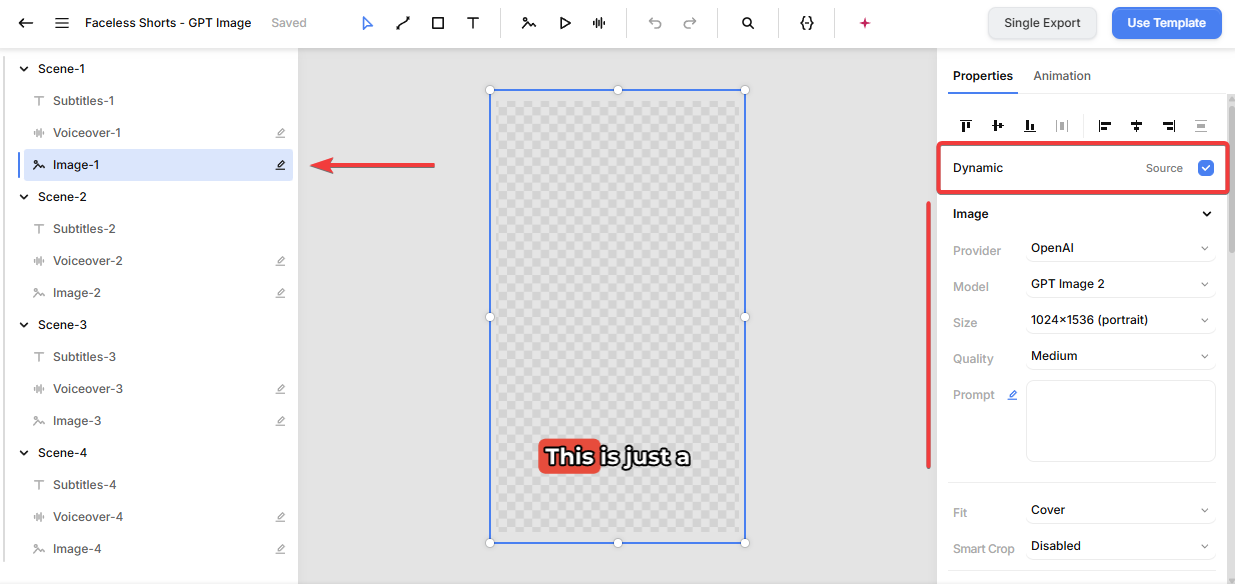Click inside the Prompt text area

click(x=1121, y=421)
